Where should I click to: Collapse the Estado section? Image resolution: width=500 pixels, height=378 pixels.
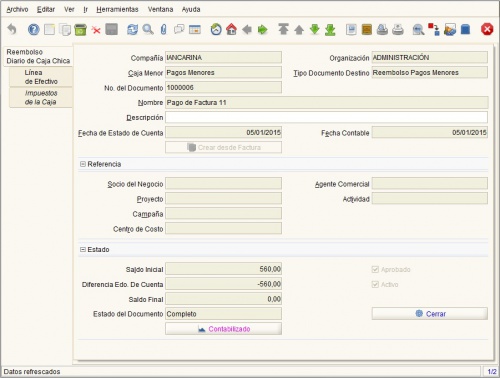pos(83,249)
